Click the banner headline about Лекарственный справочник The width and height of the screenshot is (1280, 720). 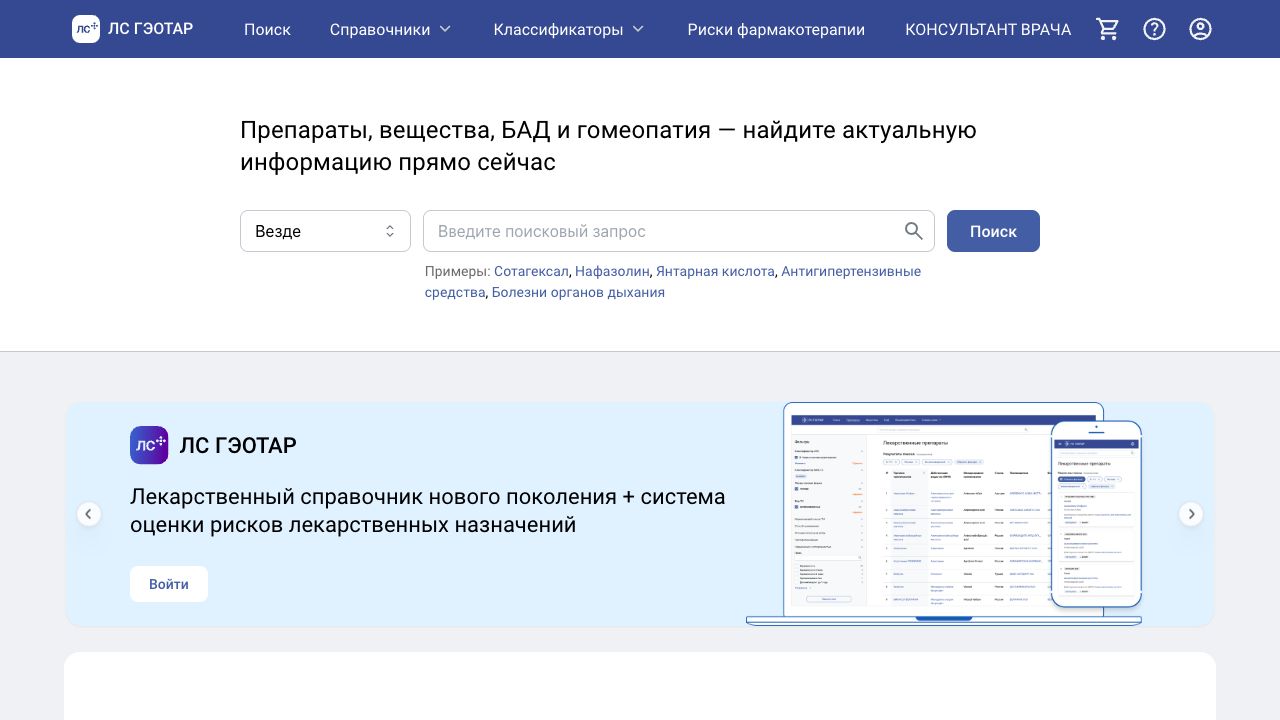pyautogui.click(x=428, y=510)
